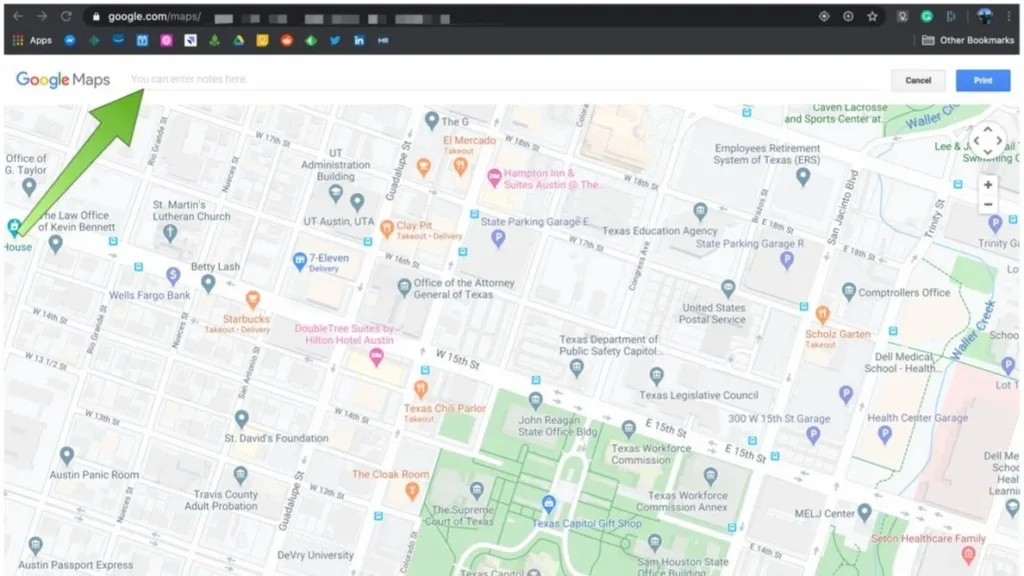Select the Texas Capitol Gift Shop pin
The width and height of the screenshot is (1024, 576).
coord(549,504)
